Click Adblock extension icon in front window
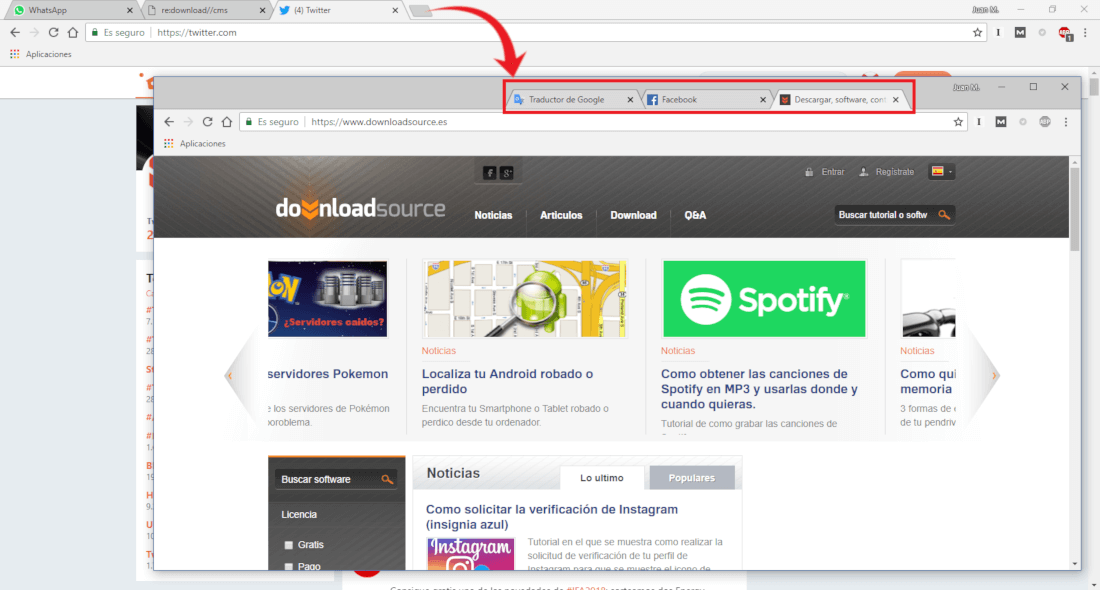Viewport: 1100px width, 590px height. click(x=1045, y=121)
